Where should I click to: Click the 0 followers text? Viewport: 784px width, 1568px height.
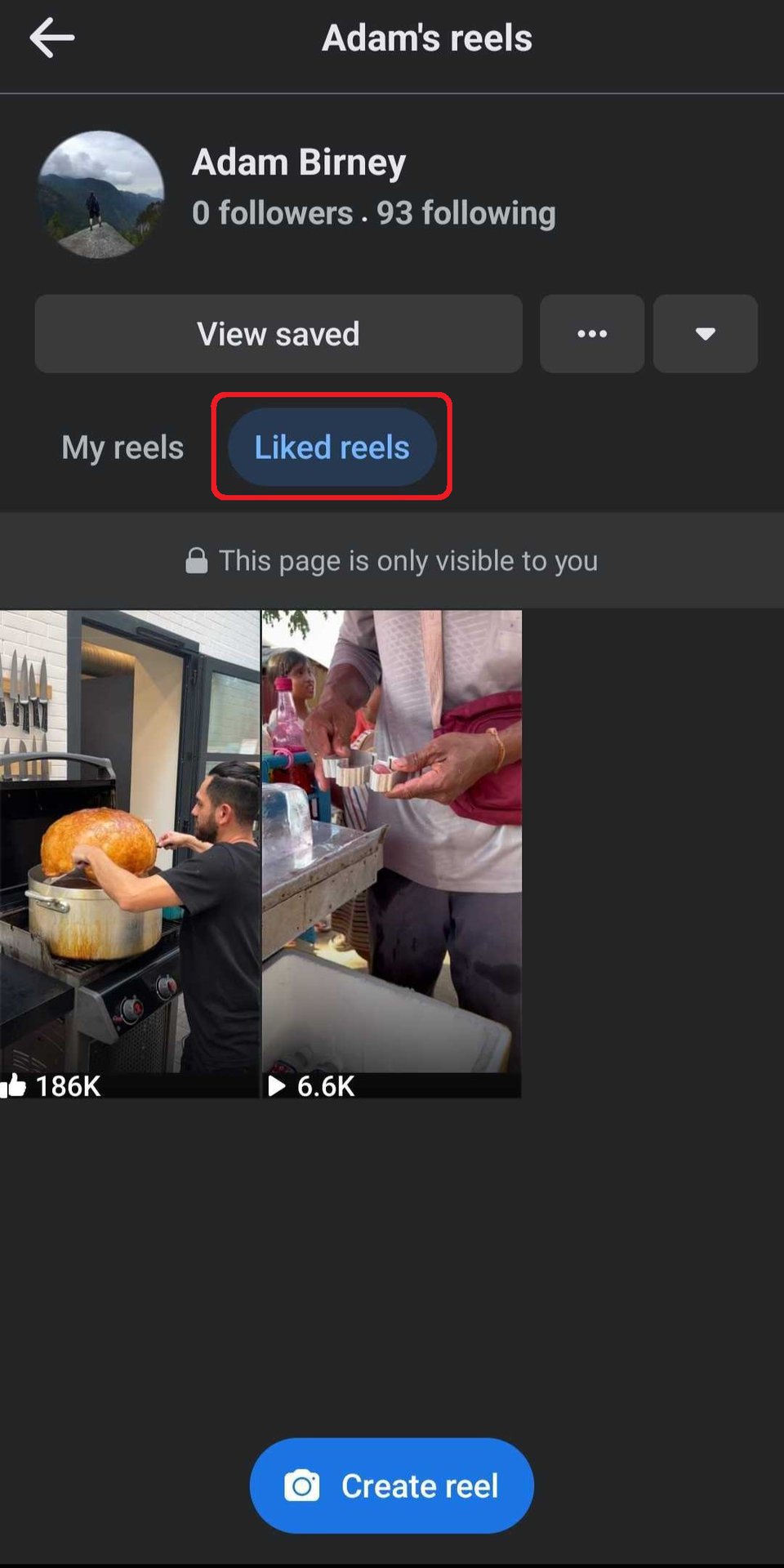coord(273,213)
